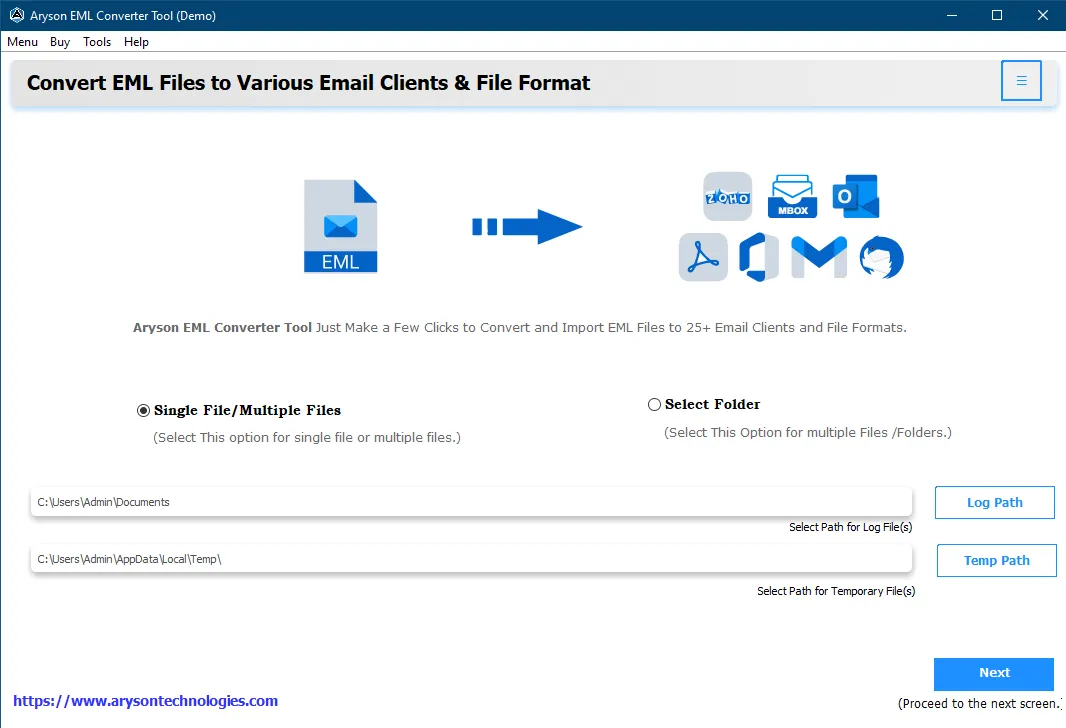Viewport: 1066px width, 728px height.
Task: Click 'Select Path for Log File(s)' text
Action: pos(850,527)
